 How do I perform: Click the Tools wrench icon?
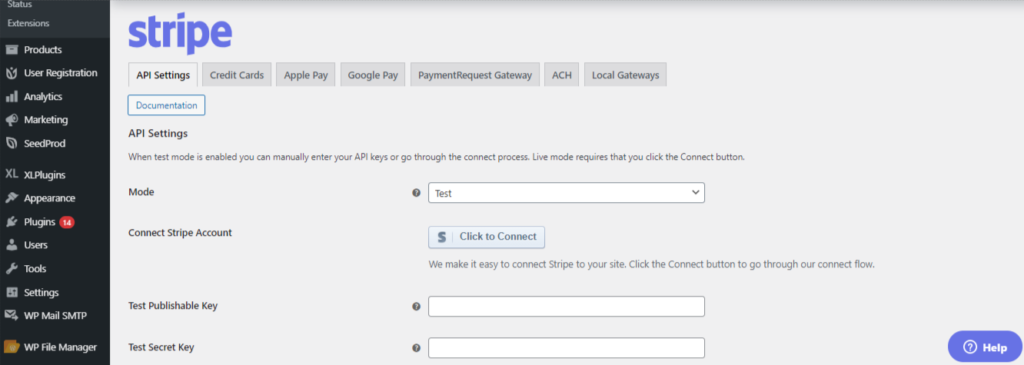(11, 269)
